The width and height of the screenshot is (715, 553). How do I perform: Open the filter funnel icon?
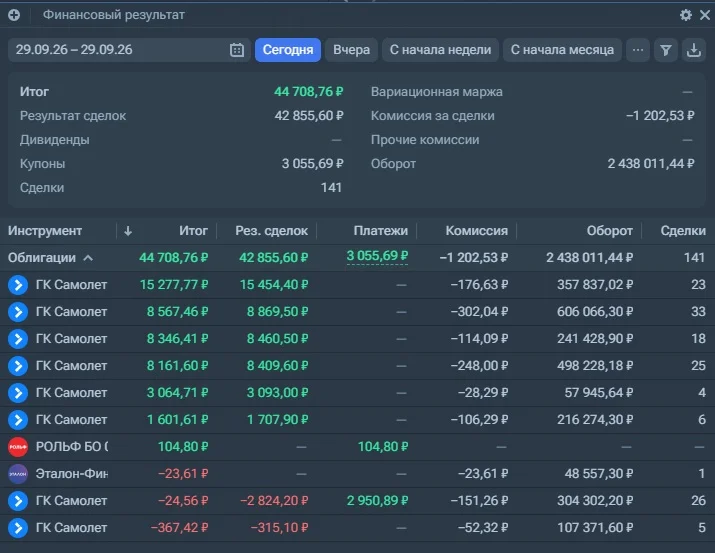pyautogui.click(x=665, y=50)
